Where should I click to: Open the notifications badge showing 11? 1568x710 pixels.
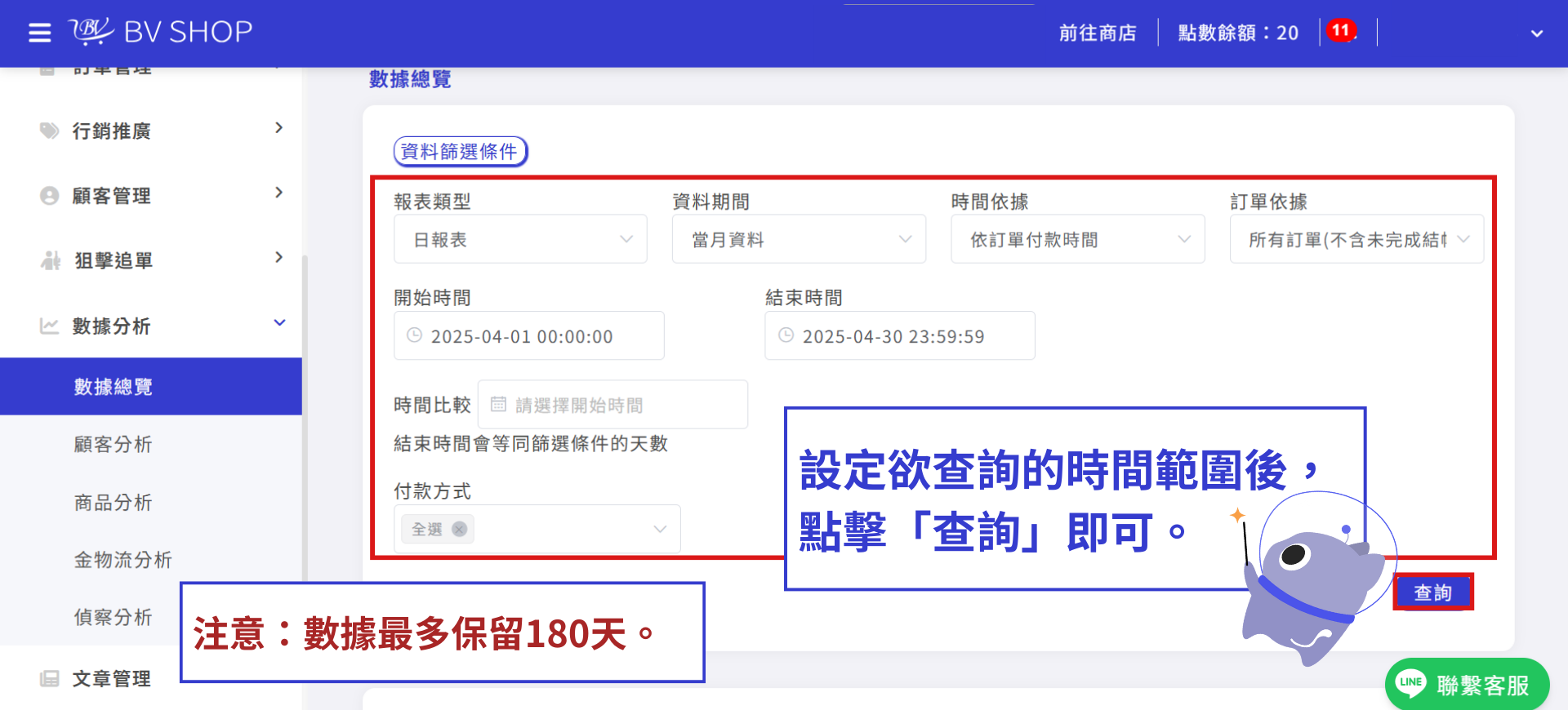[1340, 31]
